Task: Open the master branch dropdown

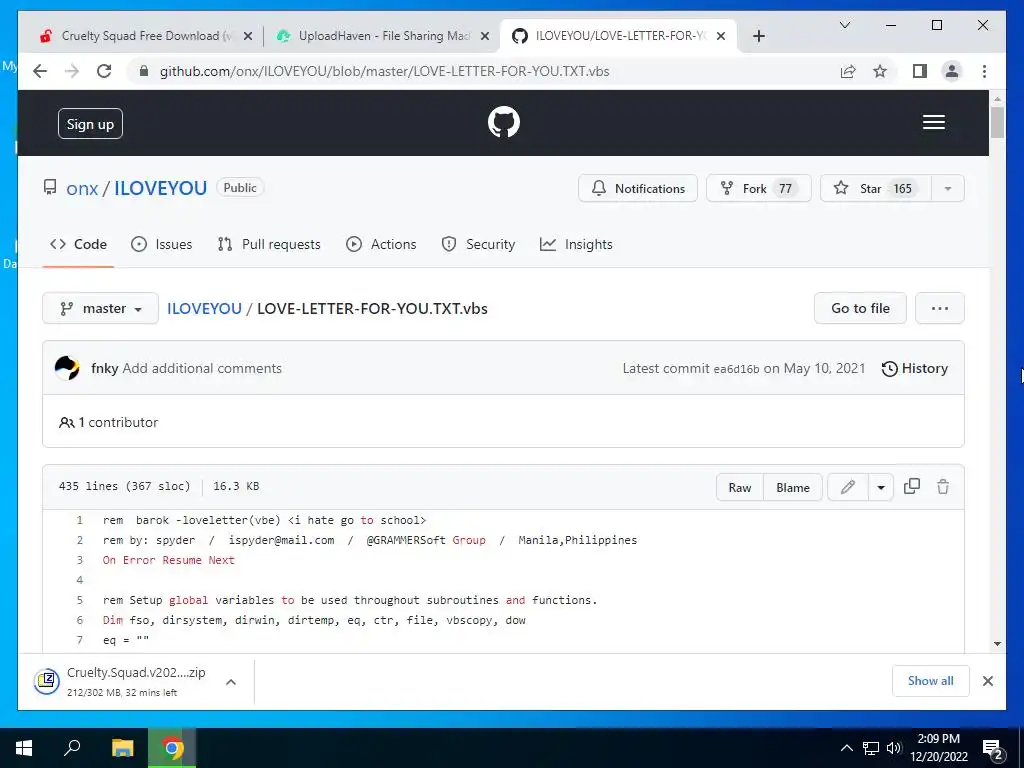Action: [101, 308]
